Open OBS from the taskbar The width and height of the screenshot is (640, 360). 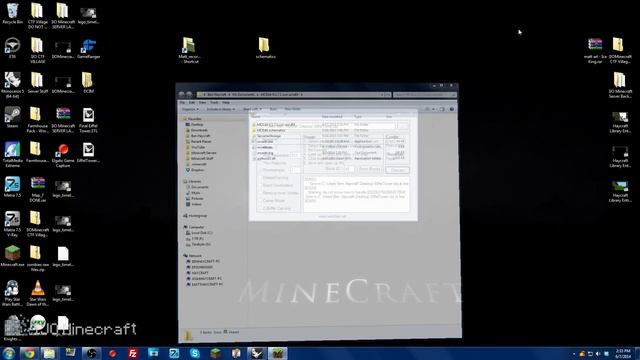pos(91,353)
